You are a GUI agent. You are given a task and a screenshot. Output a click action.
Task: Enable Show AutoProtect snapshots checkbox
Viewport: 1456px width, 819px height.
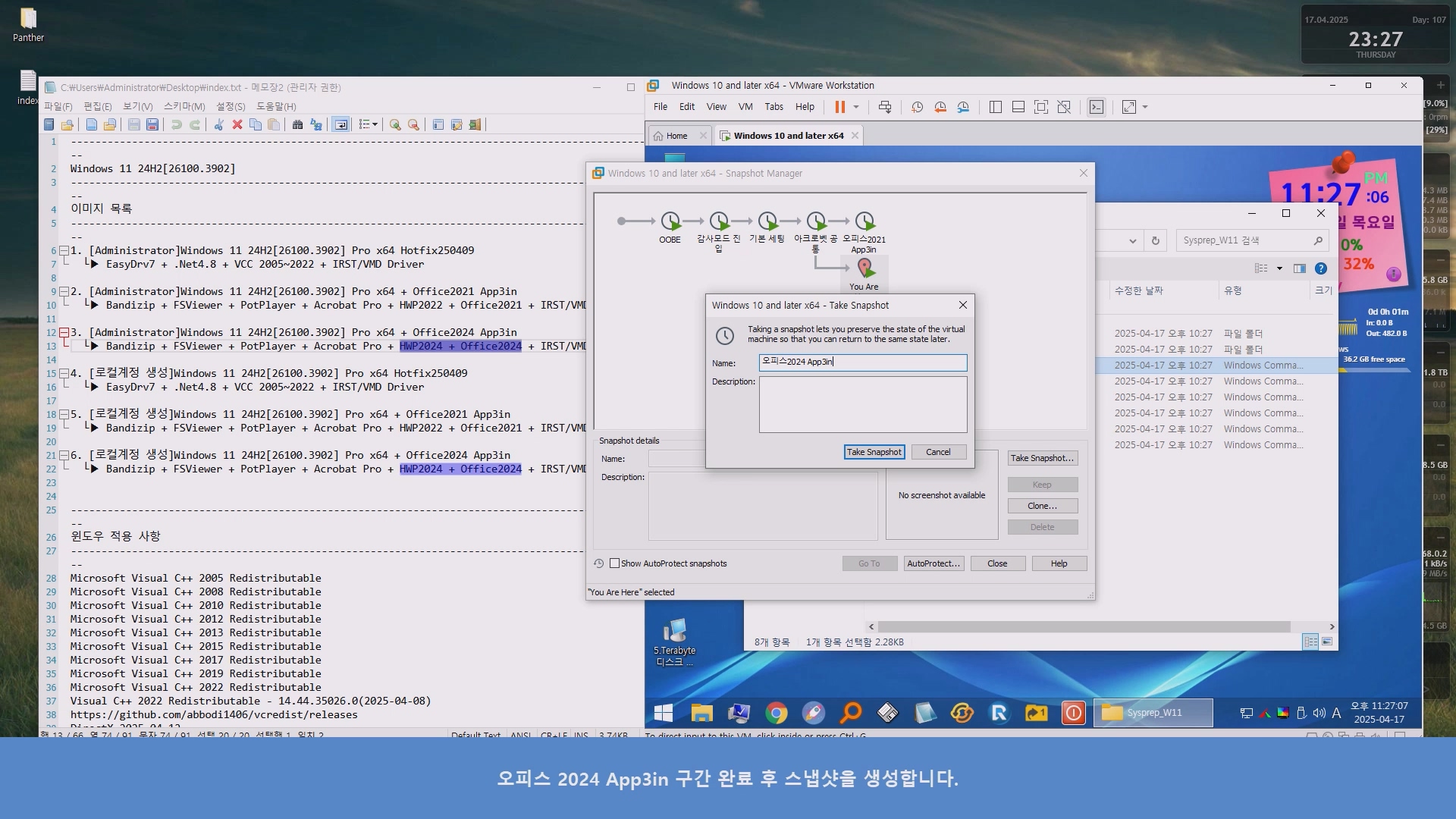(615, 563)
